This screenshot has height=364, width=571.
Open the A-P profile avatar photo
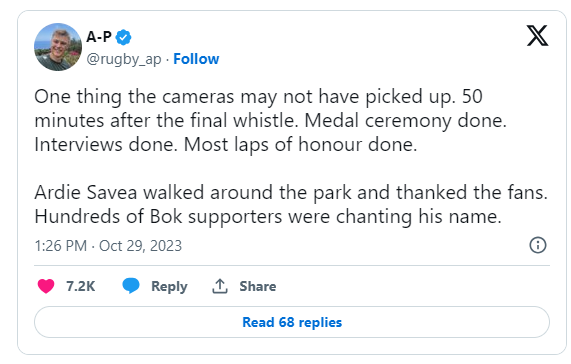click(x=58, y=47)
